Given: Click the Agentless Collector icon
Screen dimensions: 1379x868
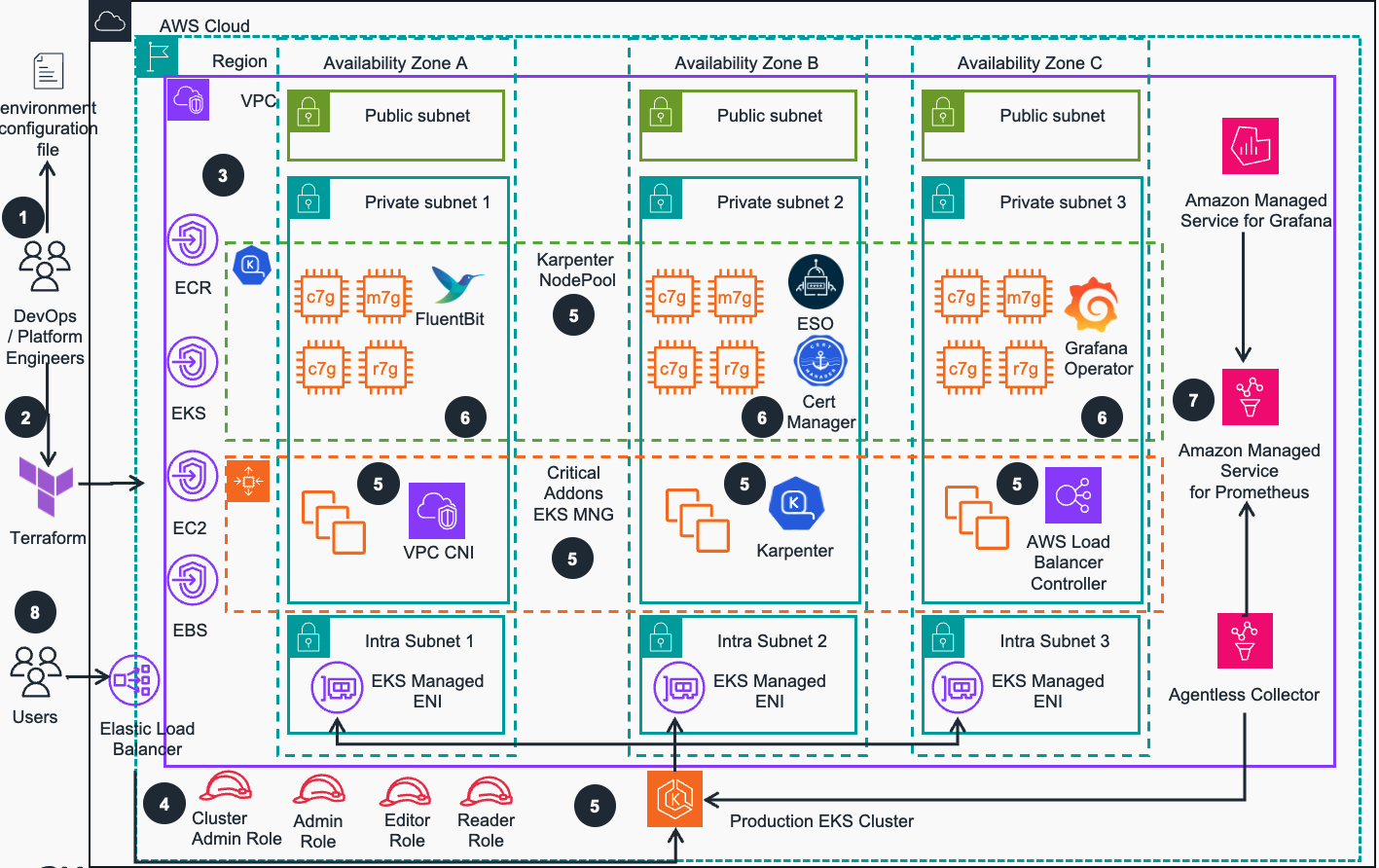Looking at the screenshot, I should pyautogui.click(x=1245, y=640).
